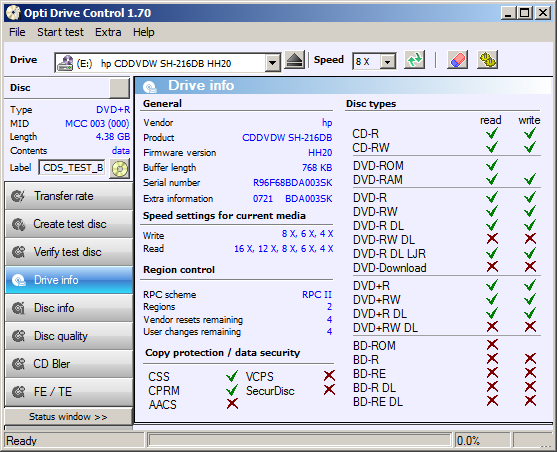Click the eject drive tray icon

[x=294, y=60]
